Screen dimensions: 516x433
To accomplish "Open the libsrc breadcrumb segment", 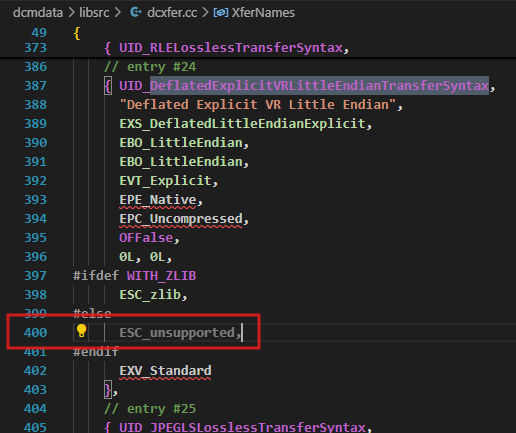I will tap(94, 13).
